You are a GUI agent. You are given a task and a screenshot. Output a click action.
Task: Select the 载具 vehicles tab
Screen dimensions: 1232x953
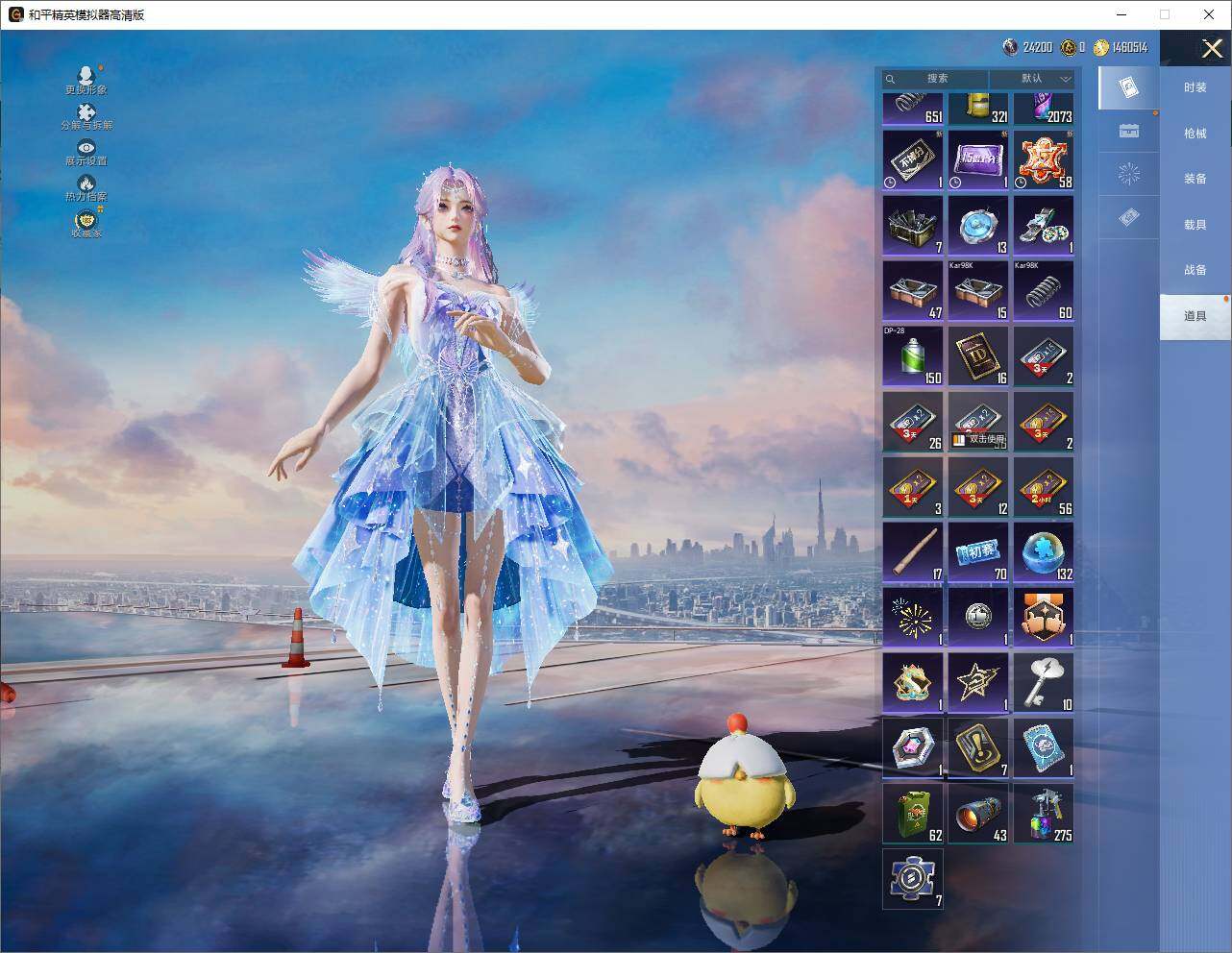(1195, 225)
